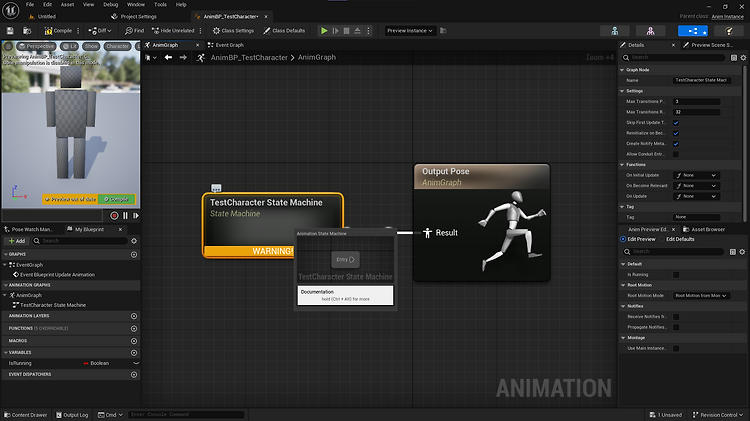This screenshot has height=421, width=750.
Task: Open the Tools menu
Action: pos(160,4)
